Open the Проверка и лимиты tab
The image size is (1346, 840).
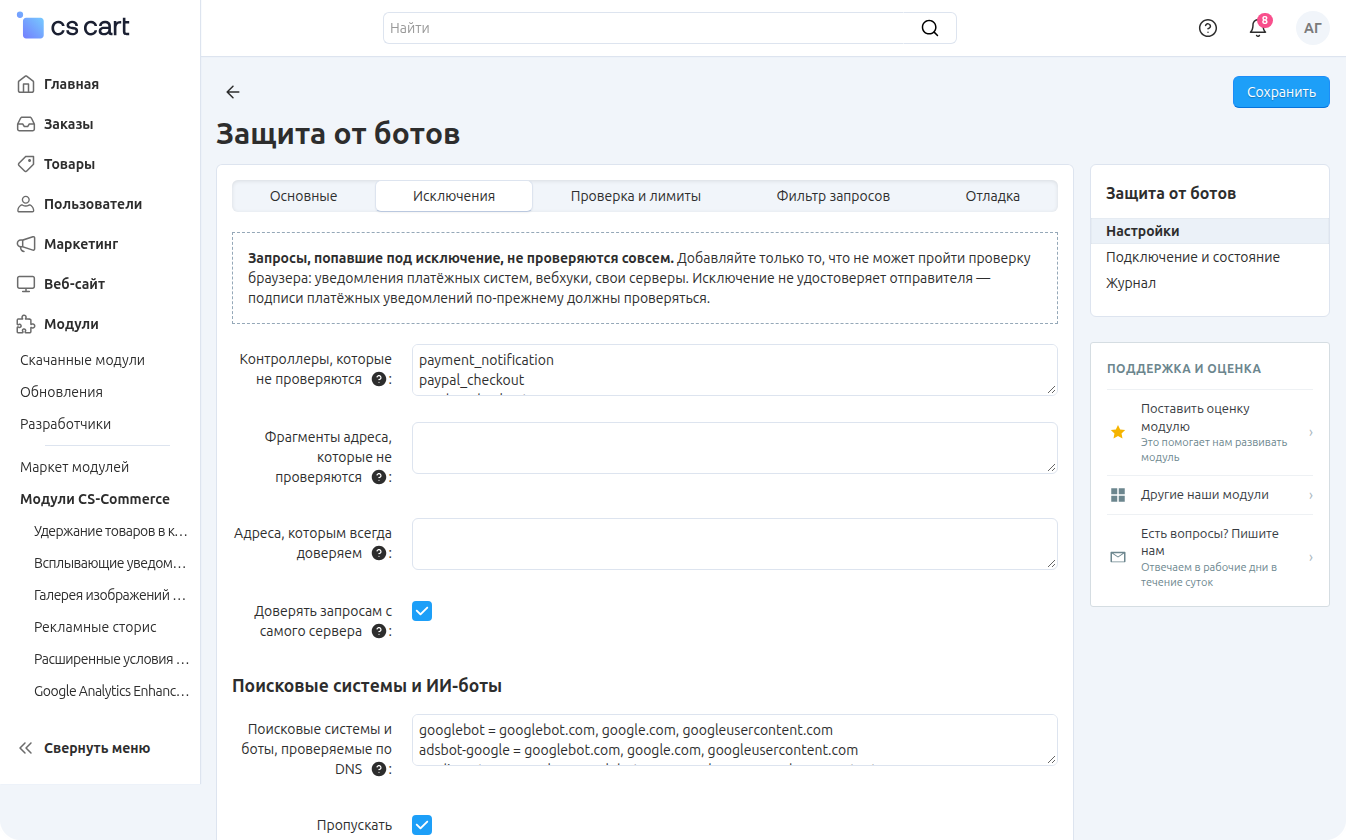(x=636, y=196)
